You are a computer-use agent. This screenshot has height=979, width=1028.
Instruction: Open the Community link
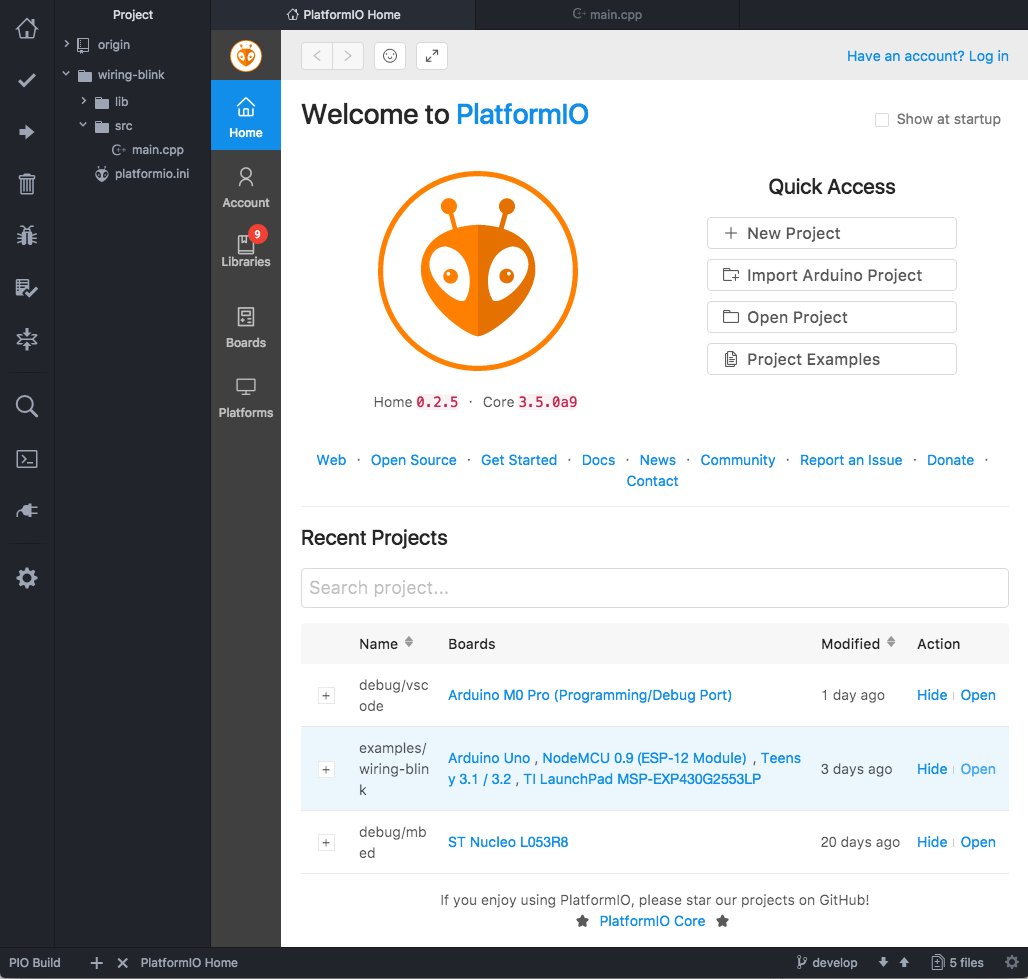738,460
